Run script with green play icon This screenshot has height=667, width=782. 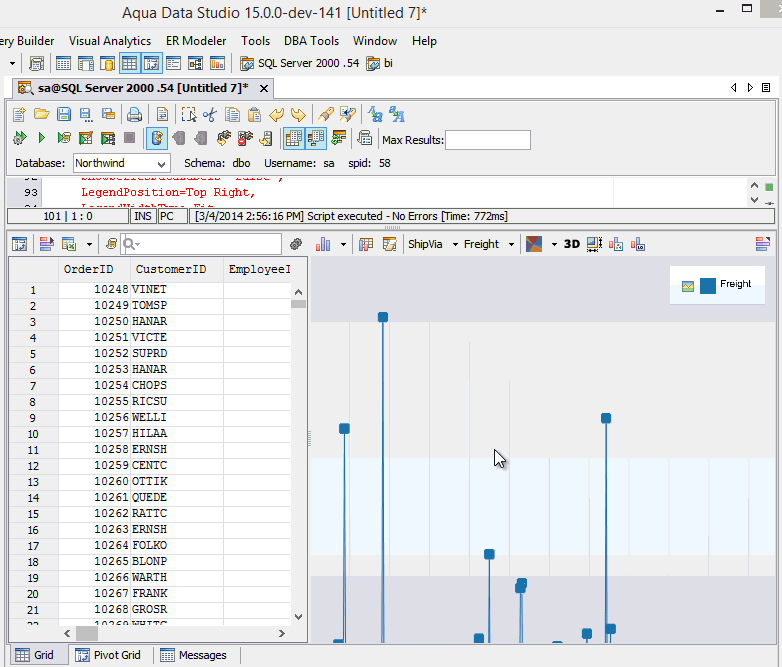[x=42, y=138]
